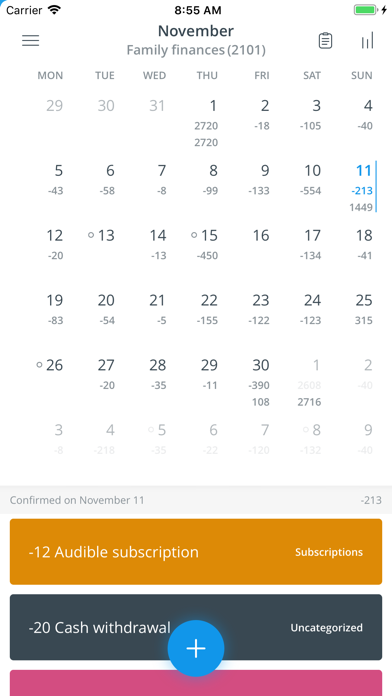Select November 30 in the calendar
This screenshot has width=392, height=696.
tap(261, 382)
